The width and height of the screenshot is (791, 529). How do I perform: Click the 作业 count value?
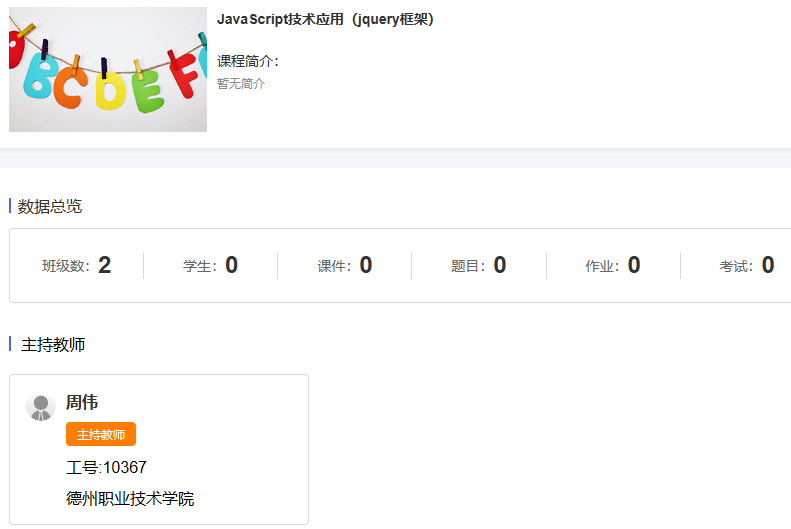[x=634, y=265]
